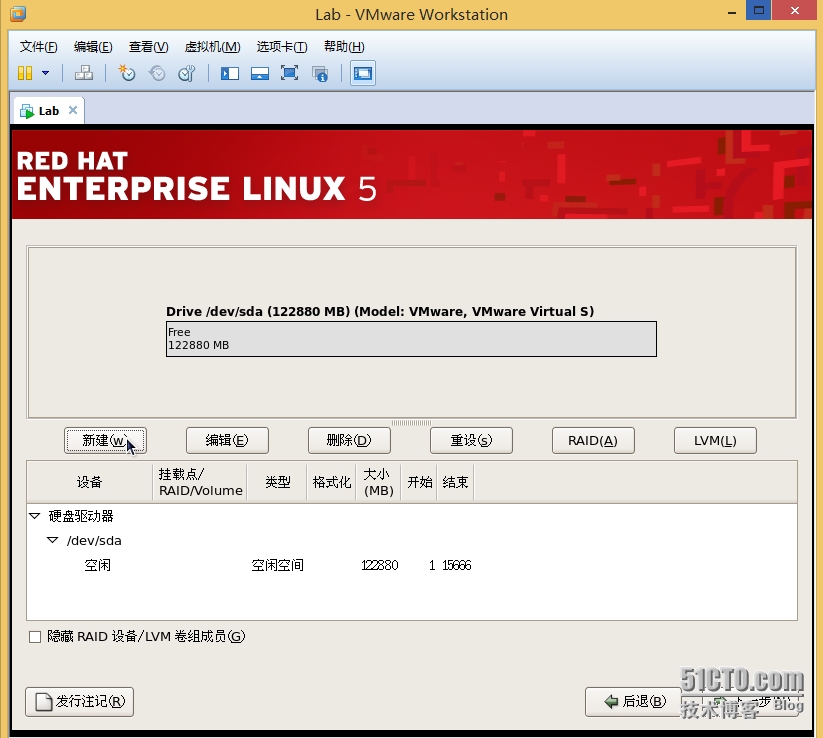Toggle the library sidebar view icon
The width and height of the screenshot is (823, 738).
pos(229,73)
